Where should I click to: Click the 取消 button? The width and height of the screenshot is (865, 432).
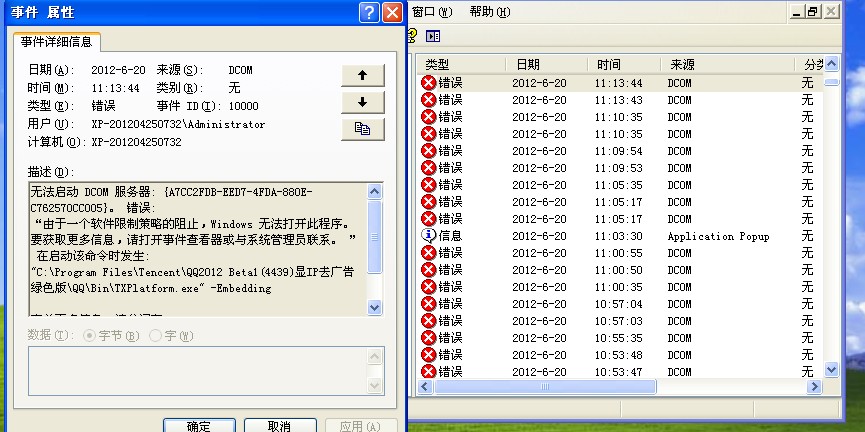click(x=280, y=426)
